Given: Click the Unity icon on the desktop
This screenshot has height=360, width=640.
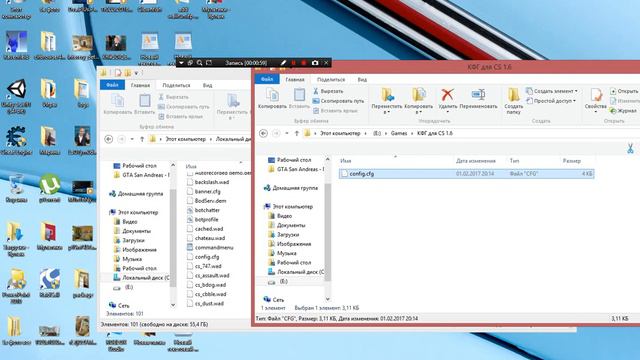Looking at the screenshot, I should pos(16,90).
